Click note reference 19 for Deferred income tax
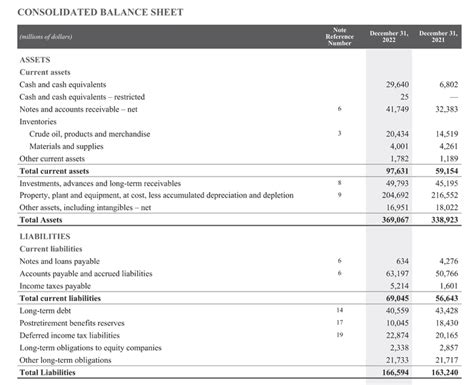The height and width of the screenshot is (385, 474). [x=339, y=335]
